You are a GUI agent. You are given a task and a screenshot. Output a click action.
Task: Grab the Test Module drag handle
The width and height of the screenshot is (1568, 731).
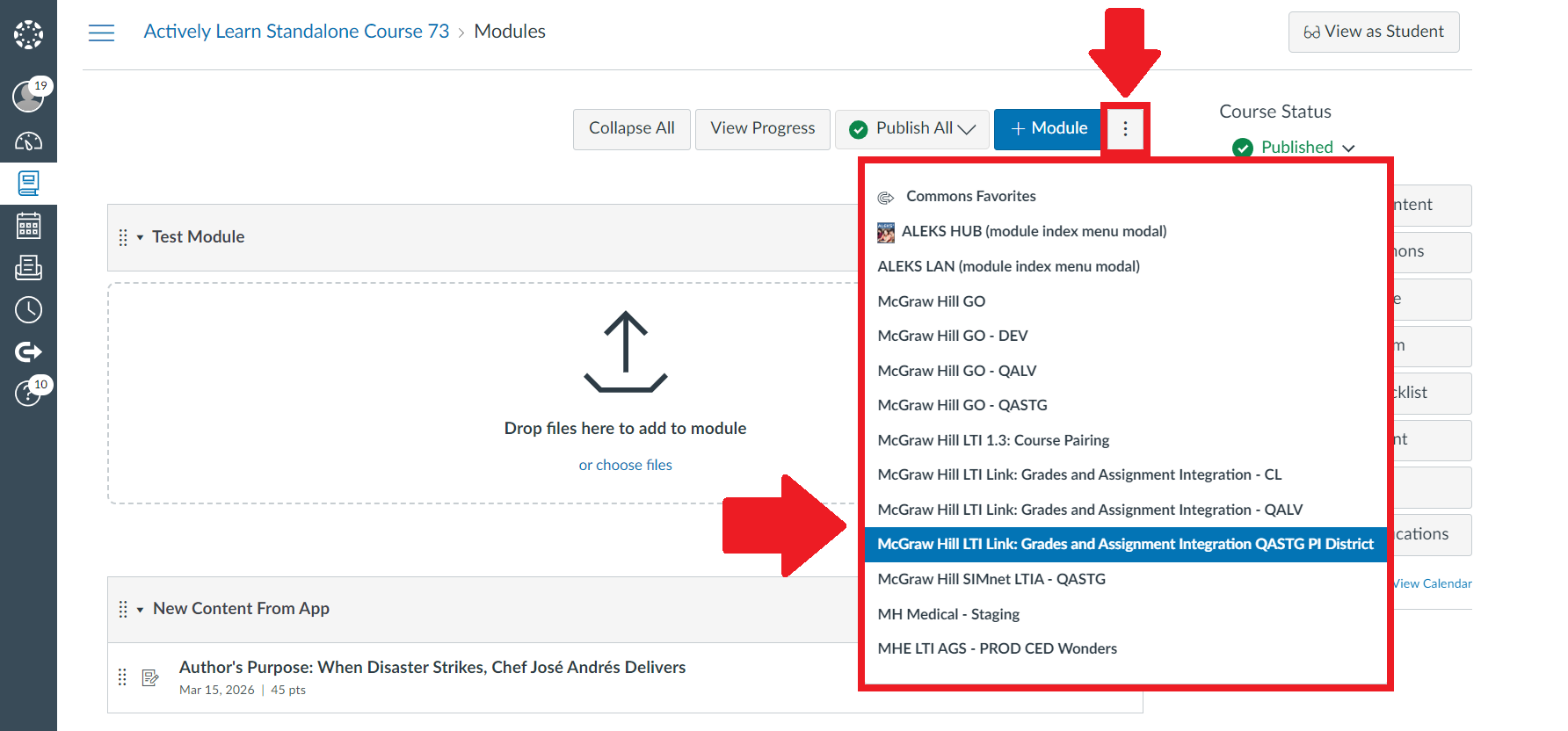tap(123, 237)
